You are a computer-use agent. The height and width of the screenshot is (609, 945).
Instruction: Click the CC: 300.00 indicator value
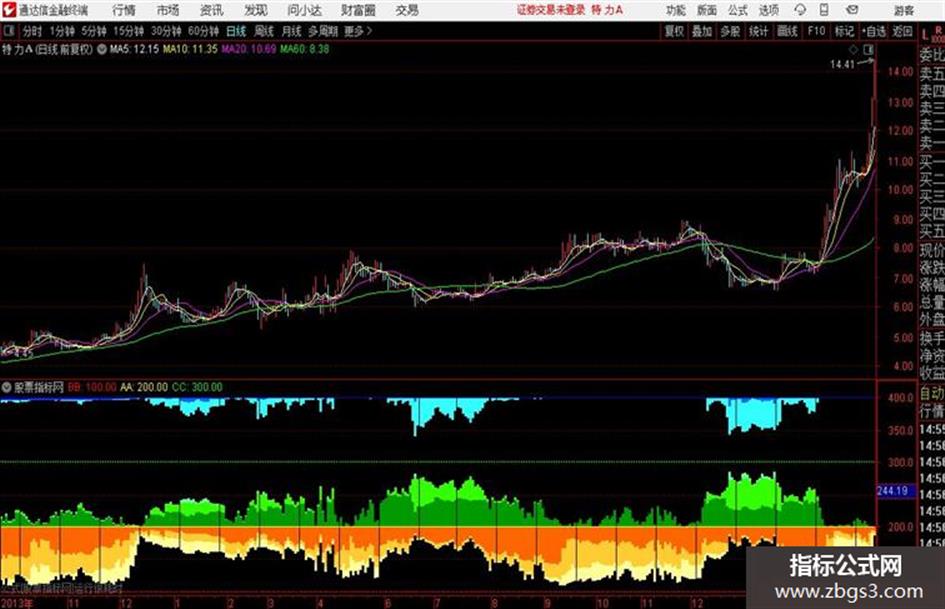197,387
